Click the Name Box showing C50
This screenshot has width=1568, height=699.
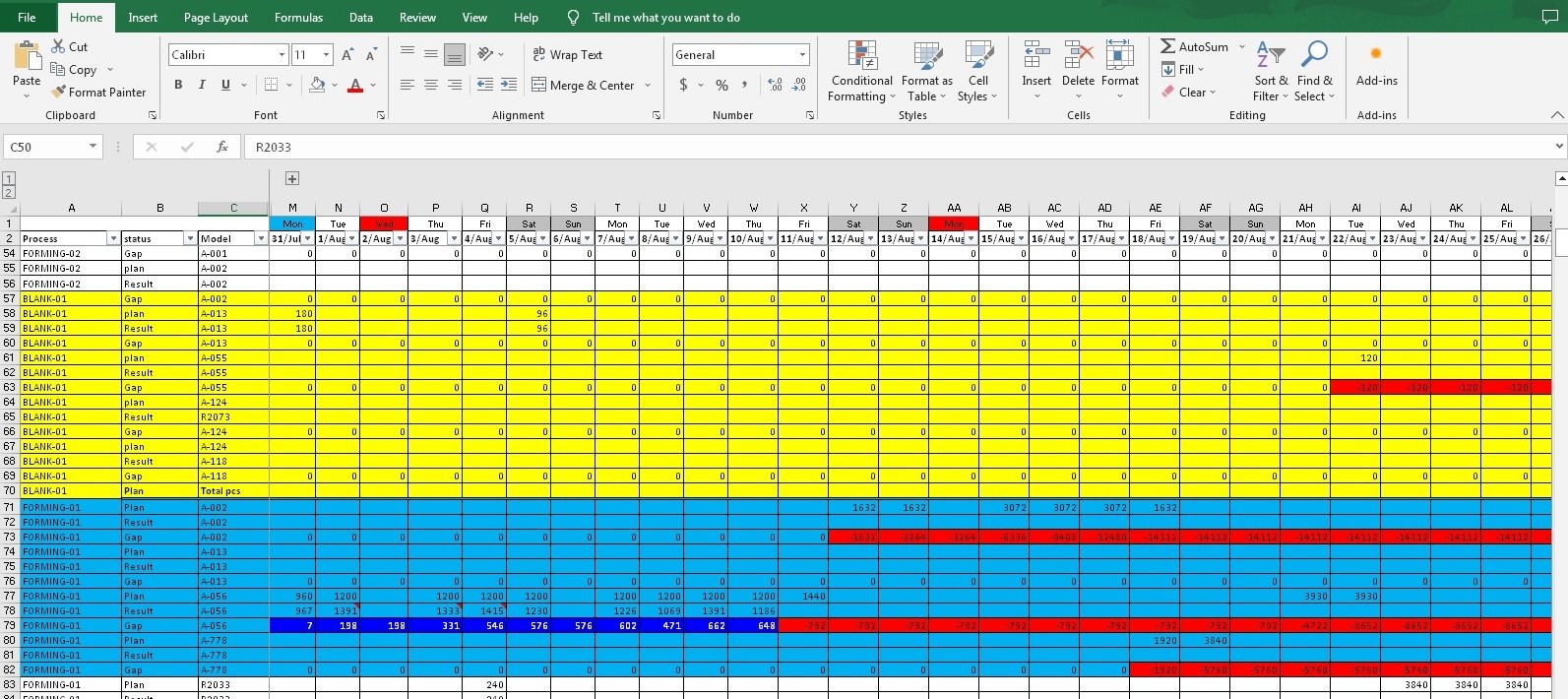44,147
